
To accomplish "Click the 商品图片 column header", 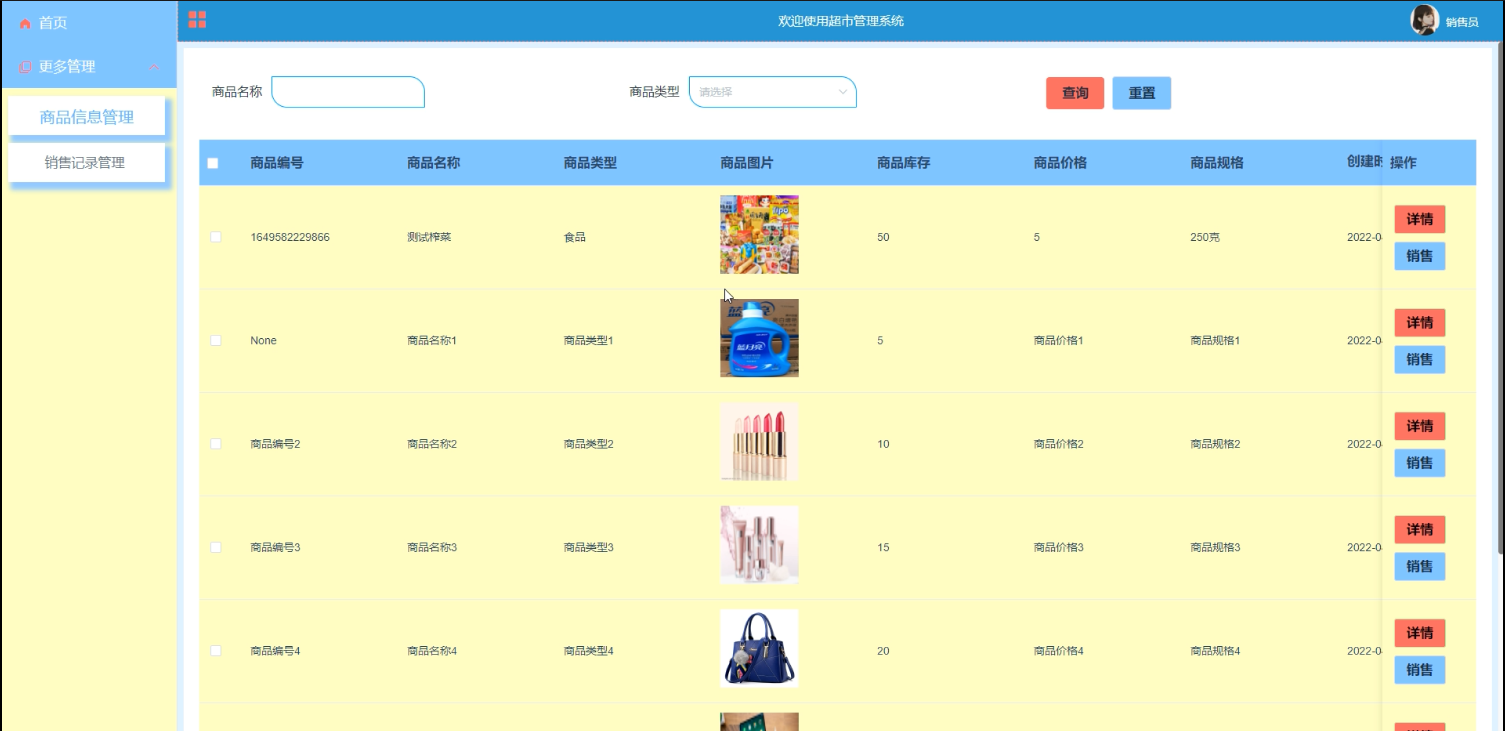I will (747, 163).
